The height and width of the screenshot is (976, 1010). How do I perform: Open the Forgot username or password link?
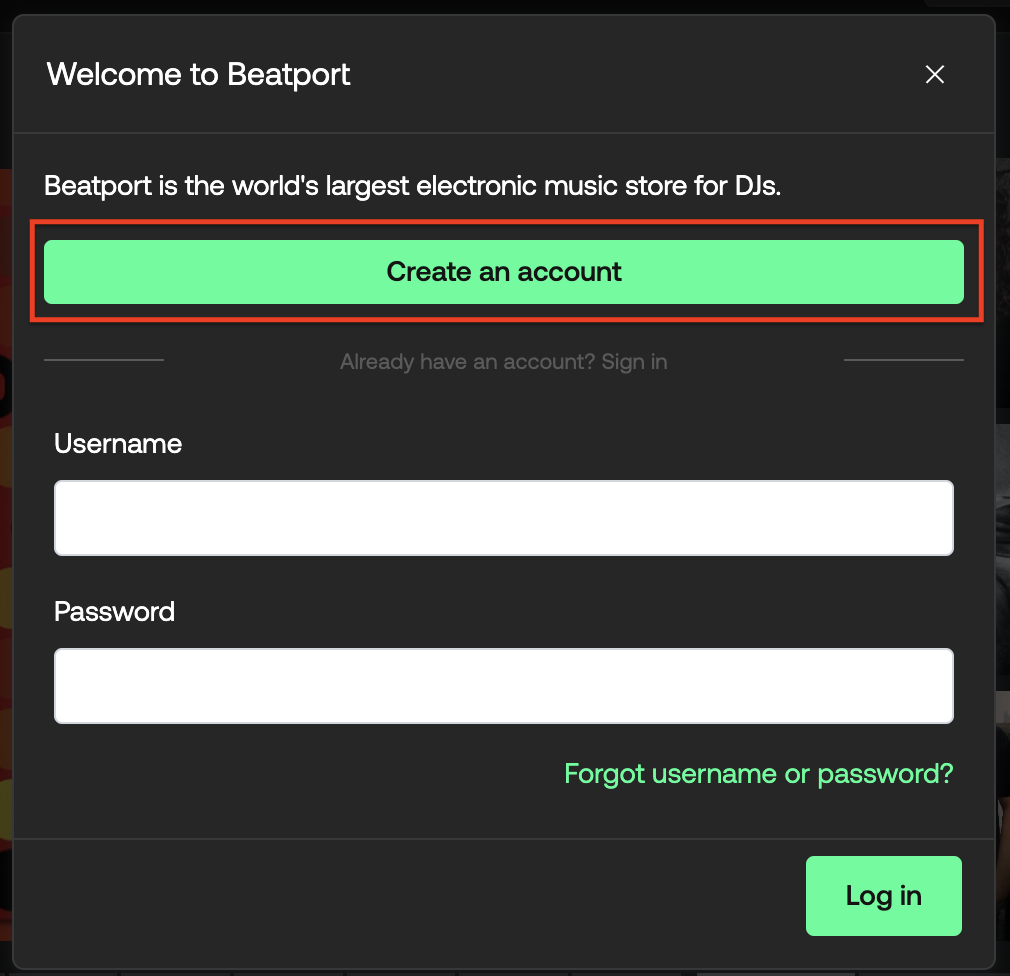coord(758,774)
